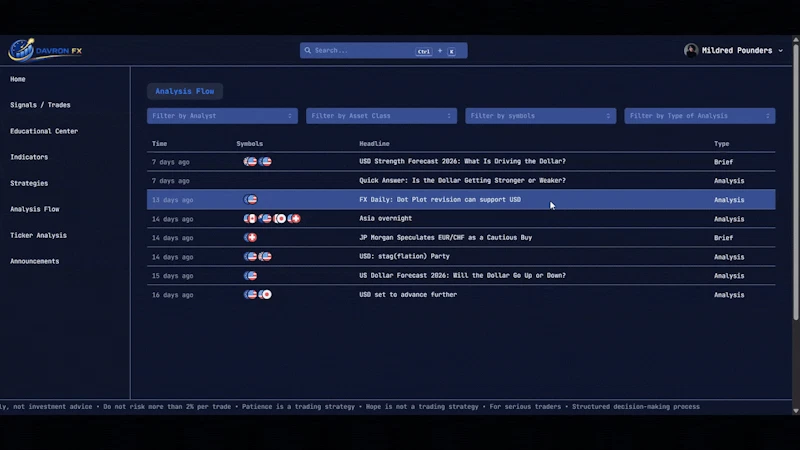Click the Swiss flag in the JP Morgan row
This screenshot has width=800, height=450.
[251, 238]
